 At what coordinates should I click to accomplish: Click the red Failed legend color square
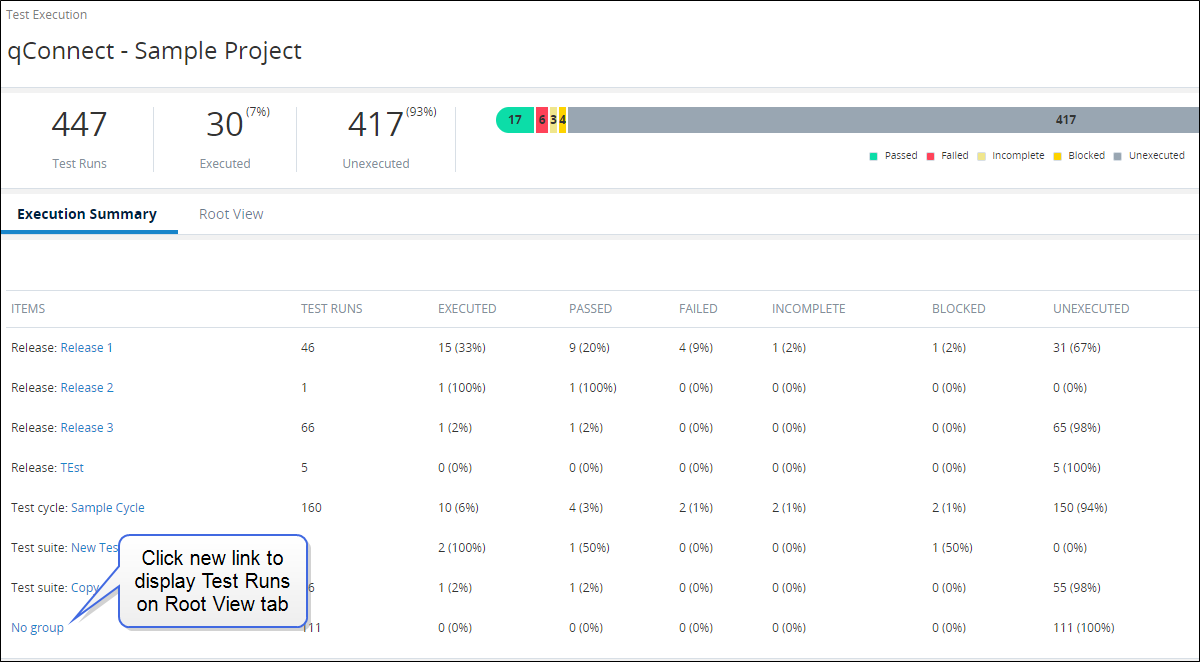coord(931,156)
